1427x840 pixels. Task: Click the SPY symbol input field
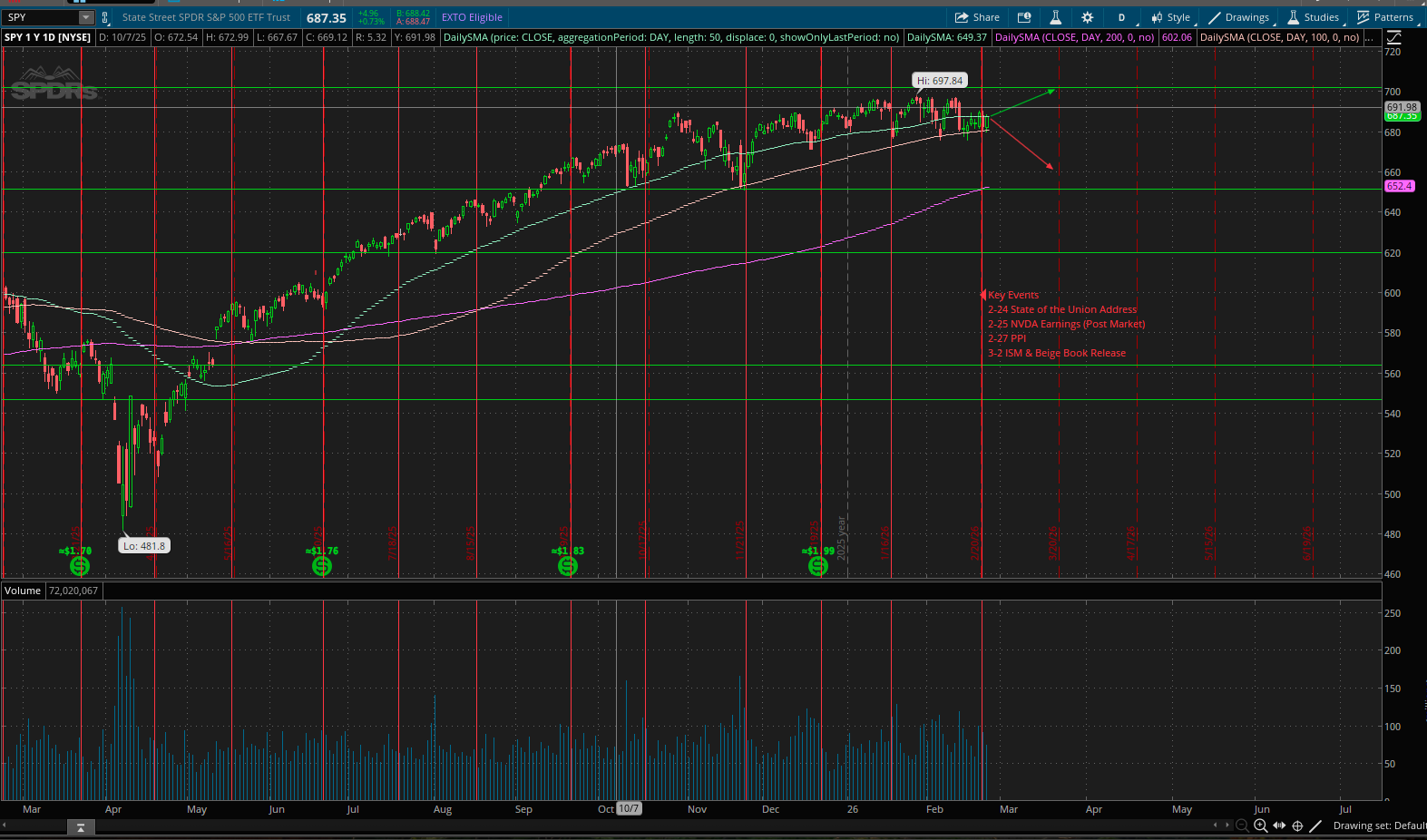[41, 17]
